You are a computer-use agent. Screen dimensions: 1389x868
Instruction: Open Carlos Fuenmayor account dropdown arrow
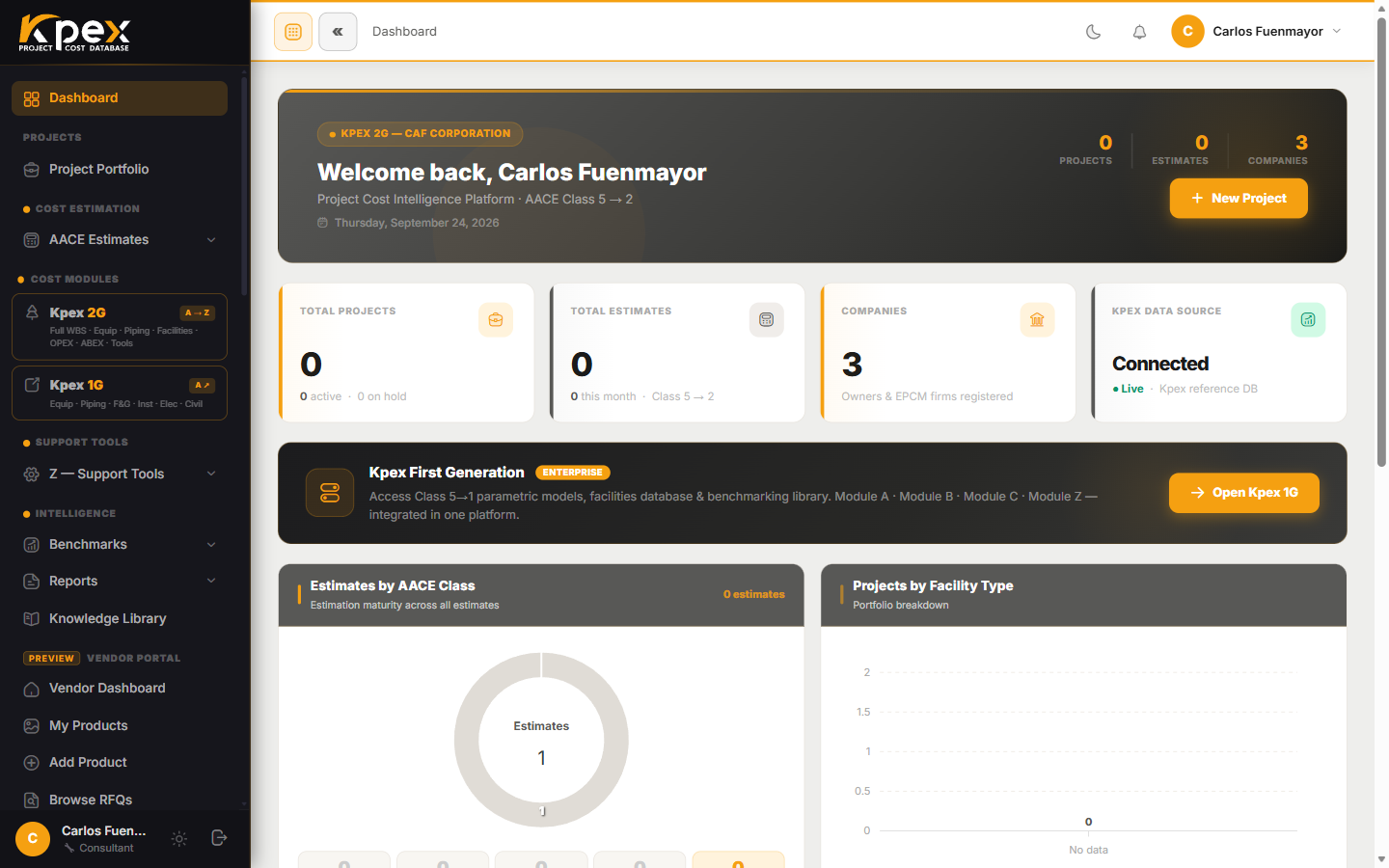coord(1337,31)
